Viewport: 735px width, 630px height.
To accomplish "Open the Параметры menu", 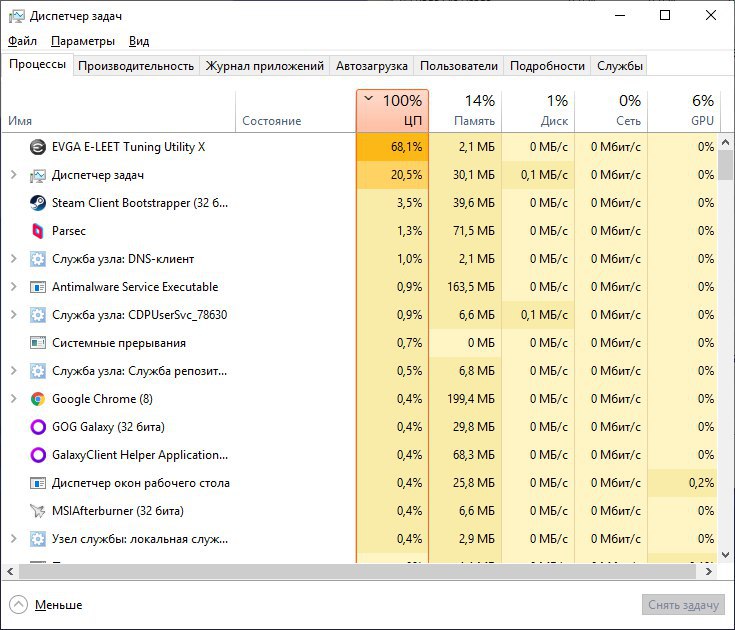I will click(82, 41).
